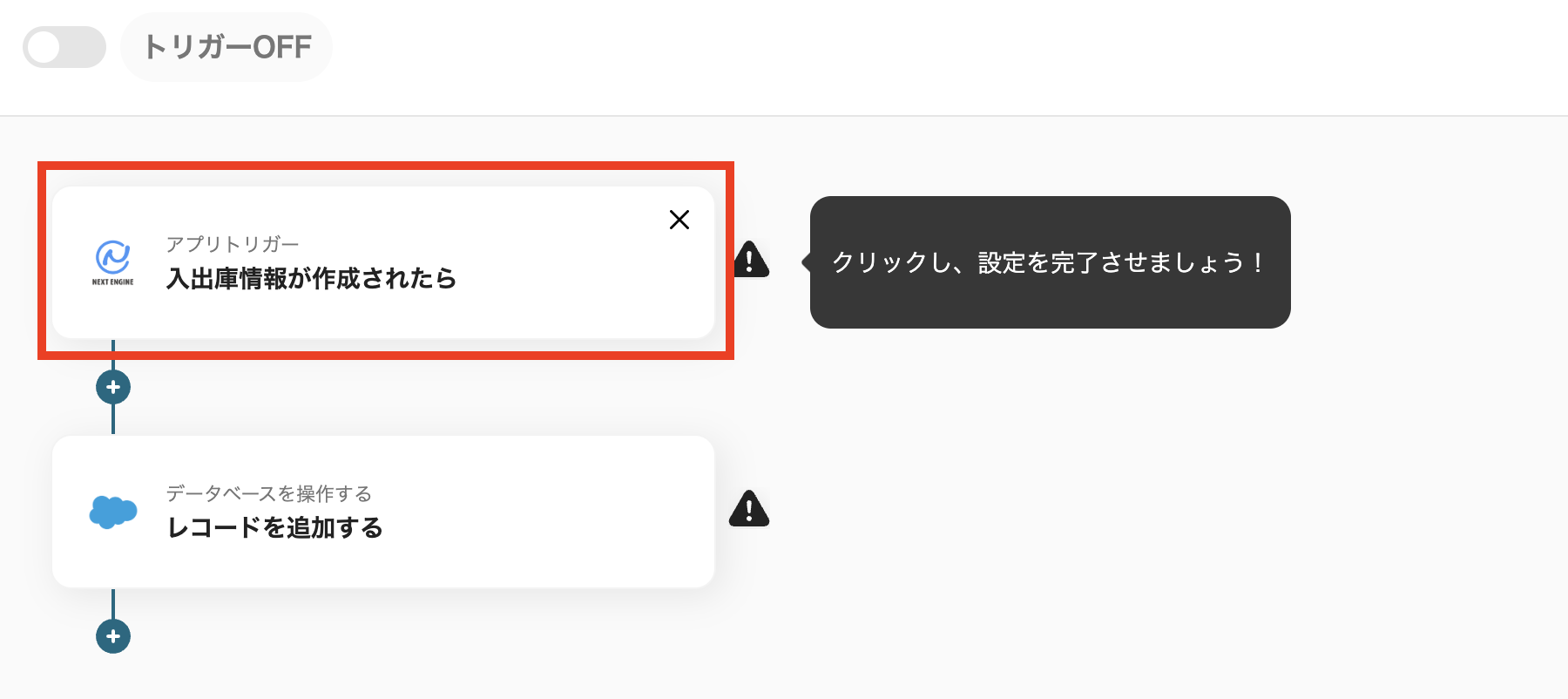Click the トリガーOFF status pill
This screenshot has width=1568, height=699.
pyautogui.click(x=226, y=47)
